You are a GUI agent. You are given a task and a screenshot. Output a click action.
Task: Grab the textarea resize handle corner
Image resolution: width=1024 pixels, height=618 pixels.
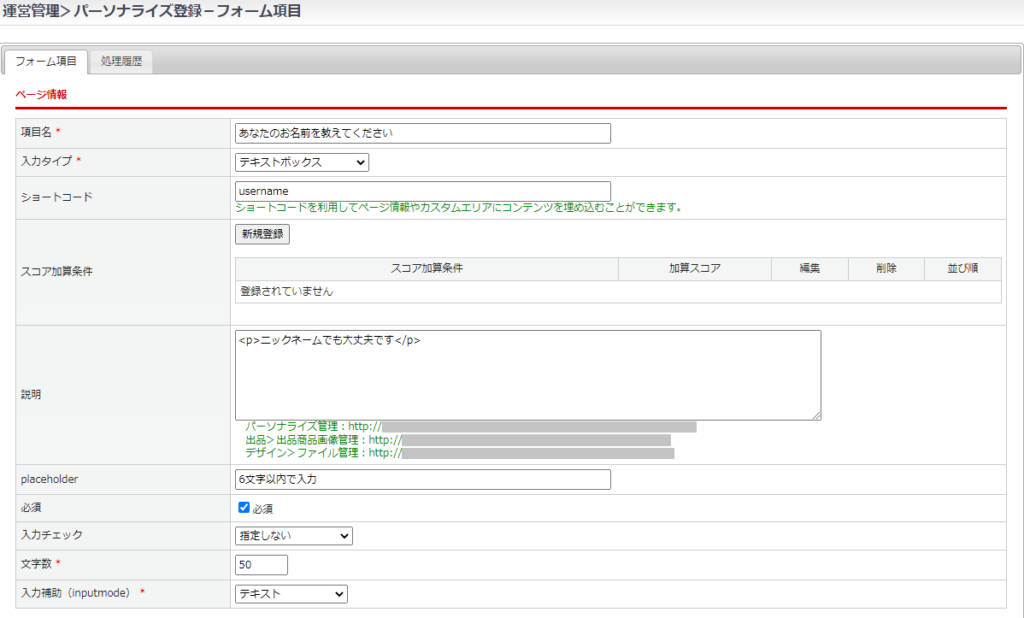pyautogui.click(x=816, y=415)
